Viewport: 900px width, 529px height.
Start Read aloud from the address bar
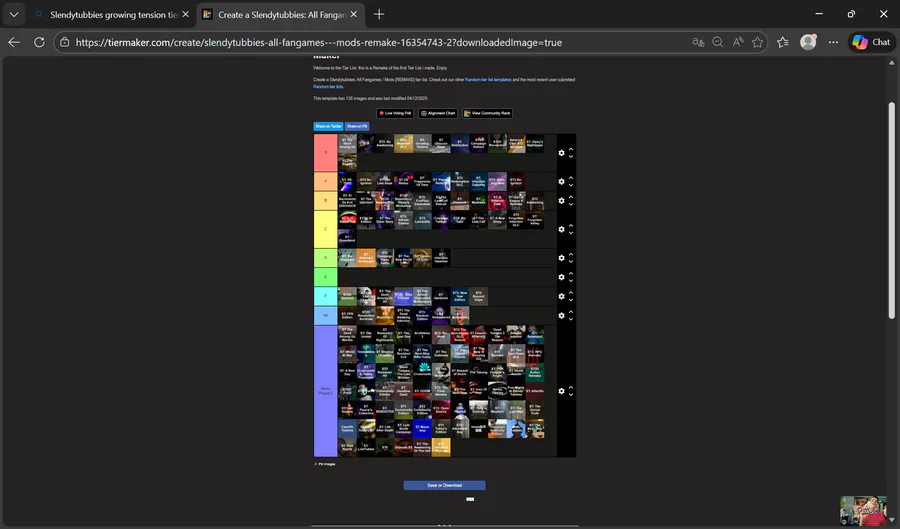click(738, 42)
